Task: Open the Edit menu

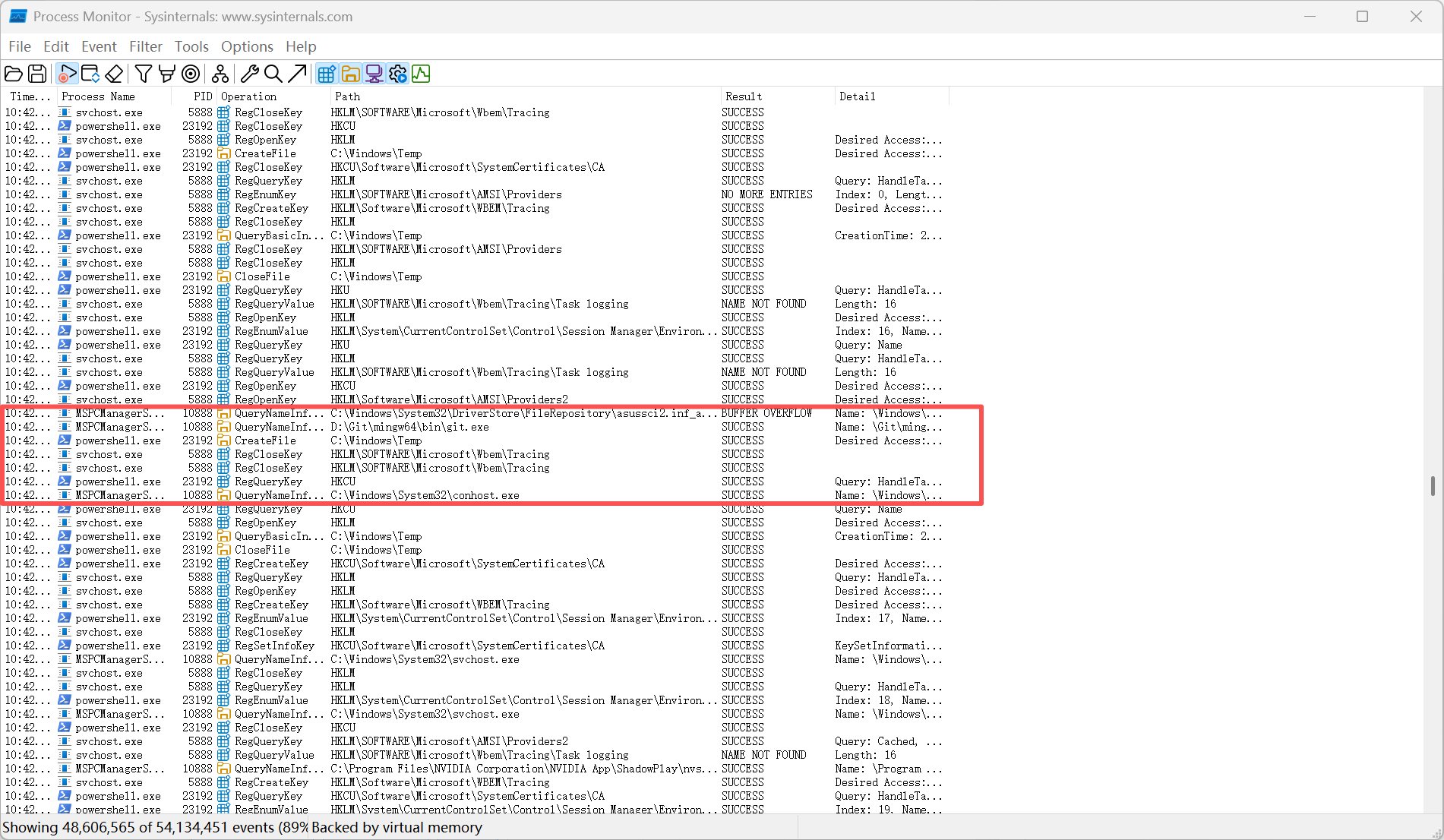Action: pyautogui.click(x=56, y=46)
